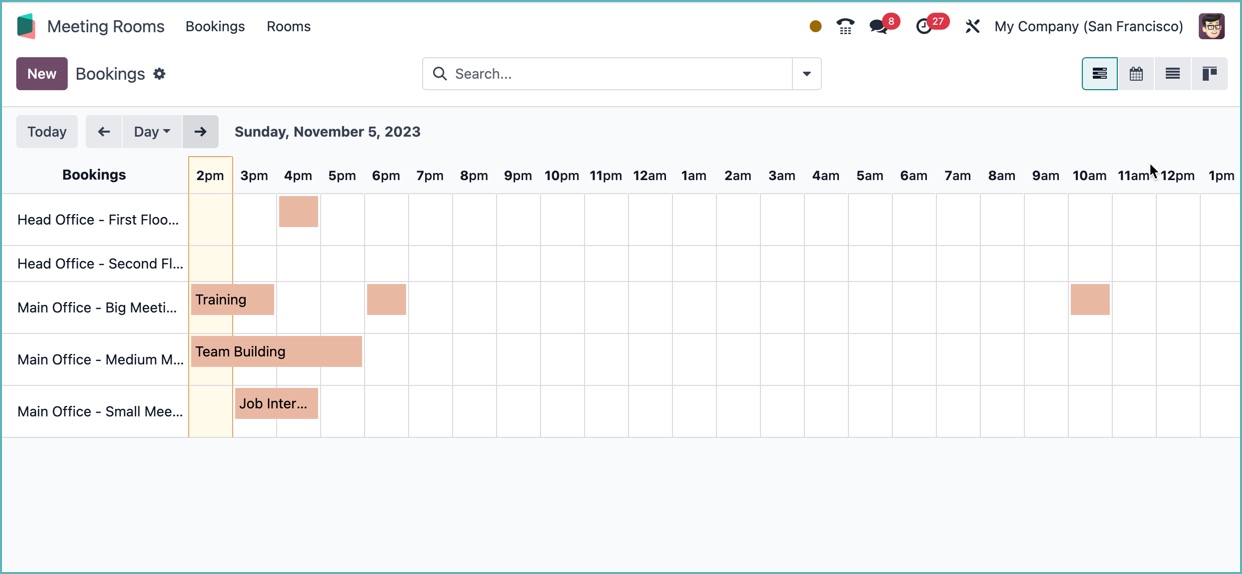Switch to List view icon
Viewport: 1242px width, 574px height.
point(1172,74)
